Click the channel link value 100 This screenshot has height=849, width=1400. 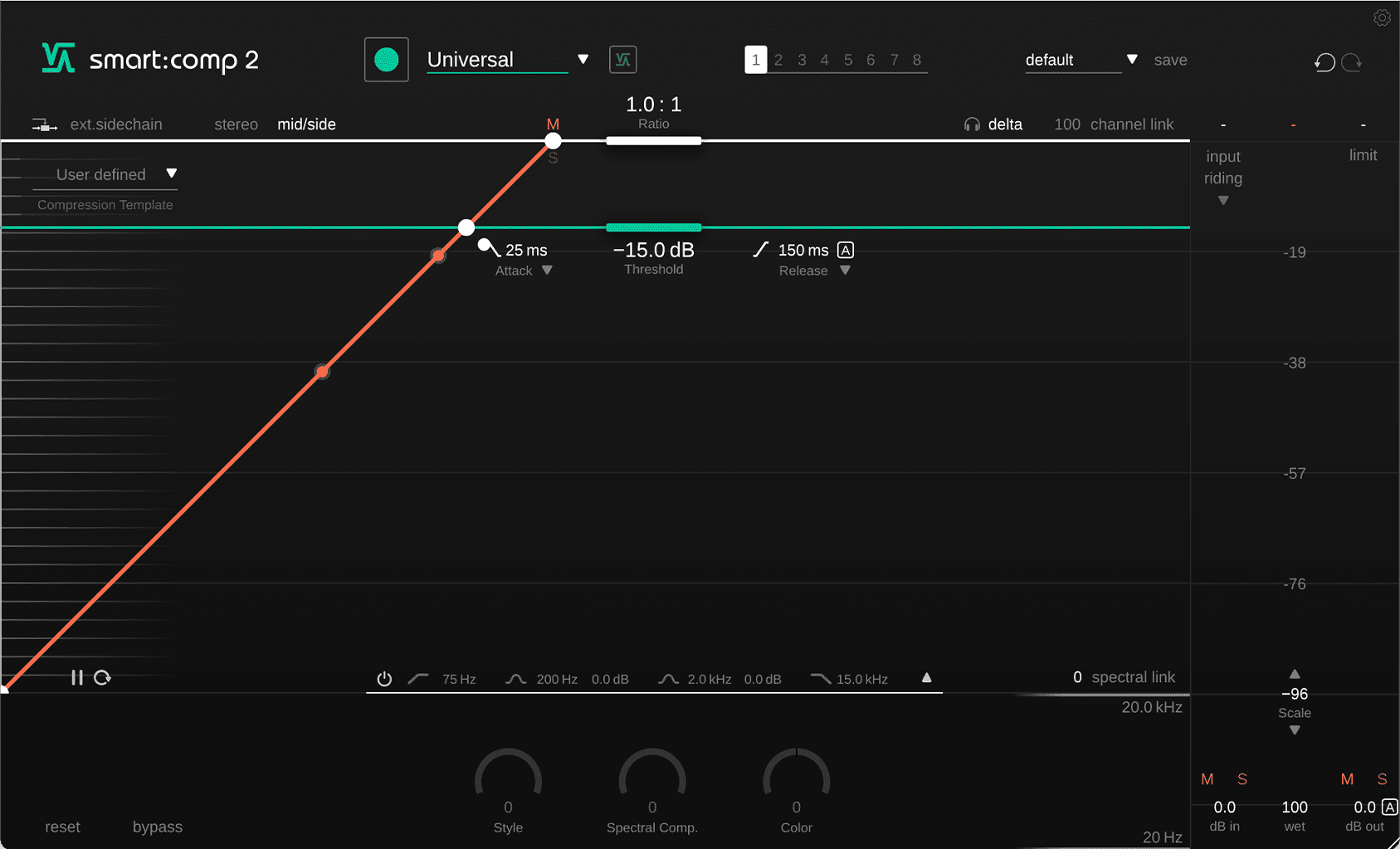1067,124
